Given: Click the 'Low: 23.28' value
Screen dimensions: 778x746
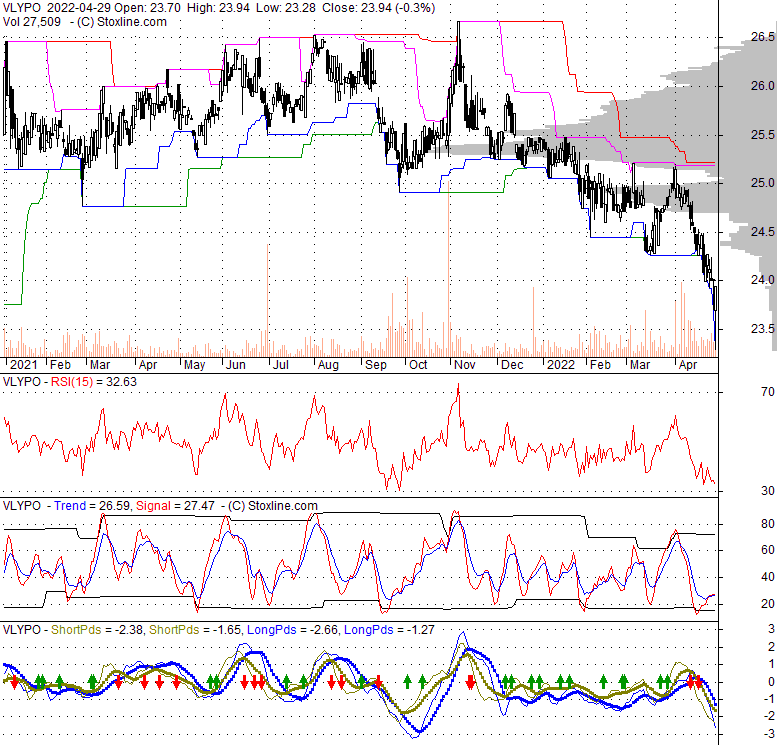Looking at the screenshot, I should point(286,8).
